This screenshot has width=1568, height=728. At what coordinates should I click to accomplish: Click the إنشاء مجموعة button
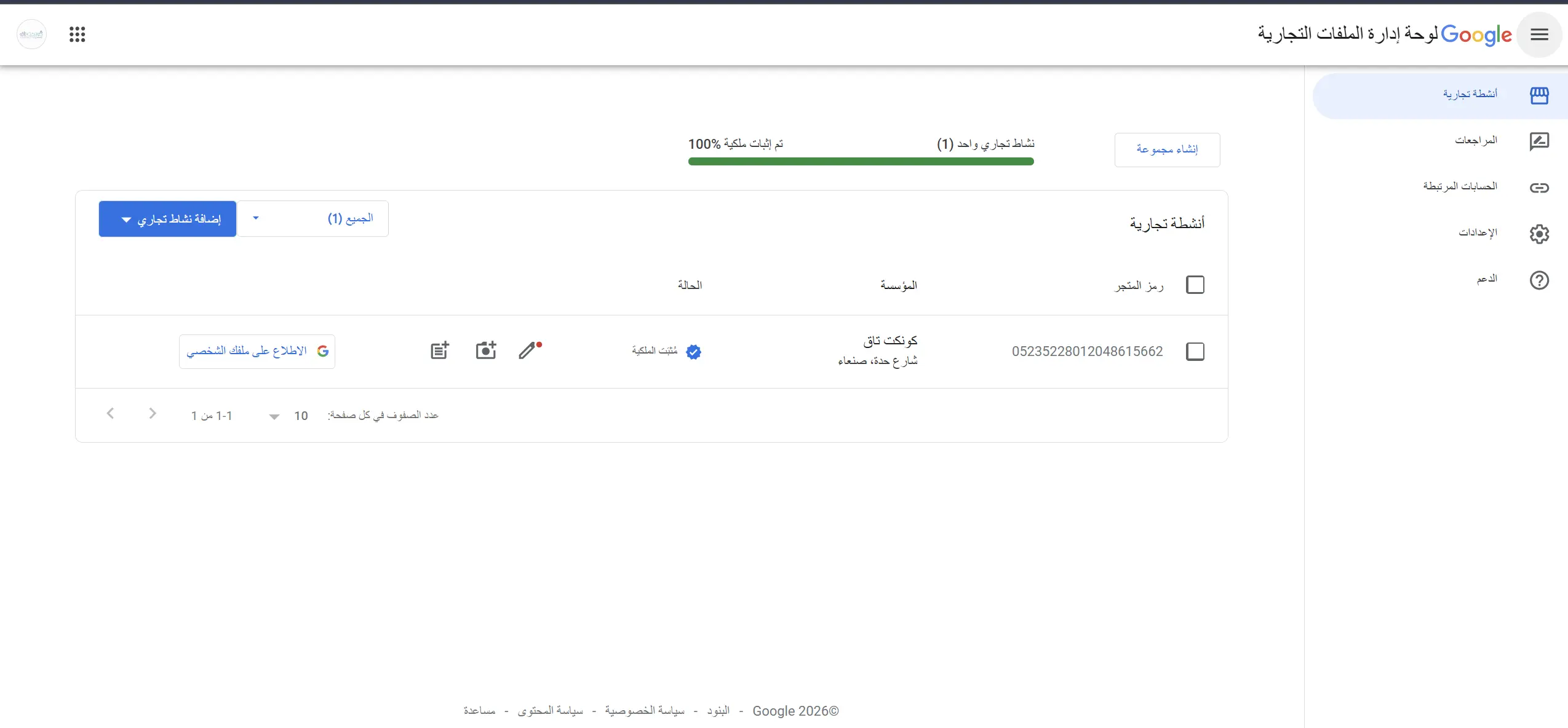(x=1167, y=149)
